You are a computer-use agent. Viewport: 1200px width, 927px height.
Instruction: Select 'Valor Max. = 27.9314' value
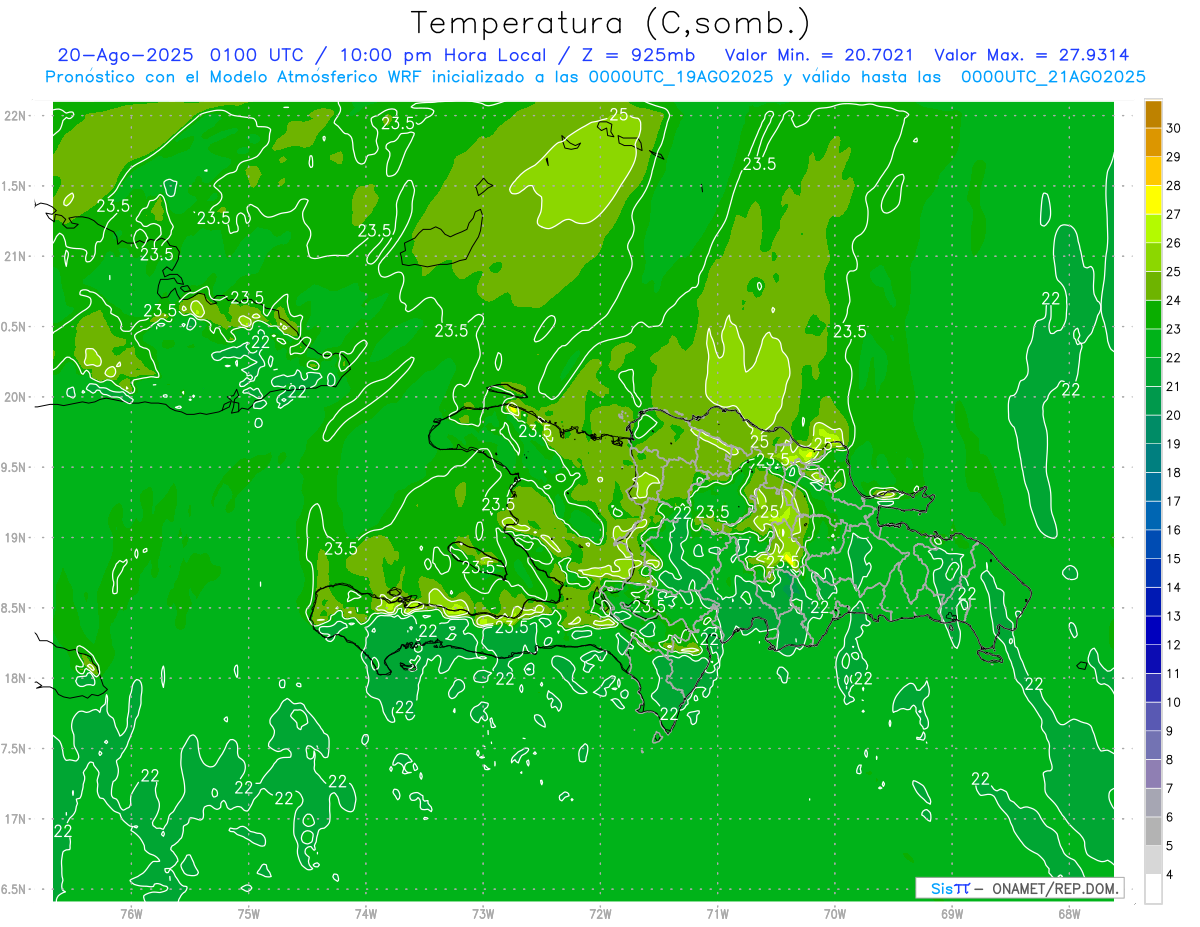point(1031,55)
